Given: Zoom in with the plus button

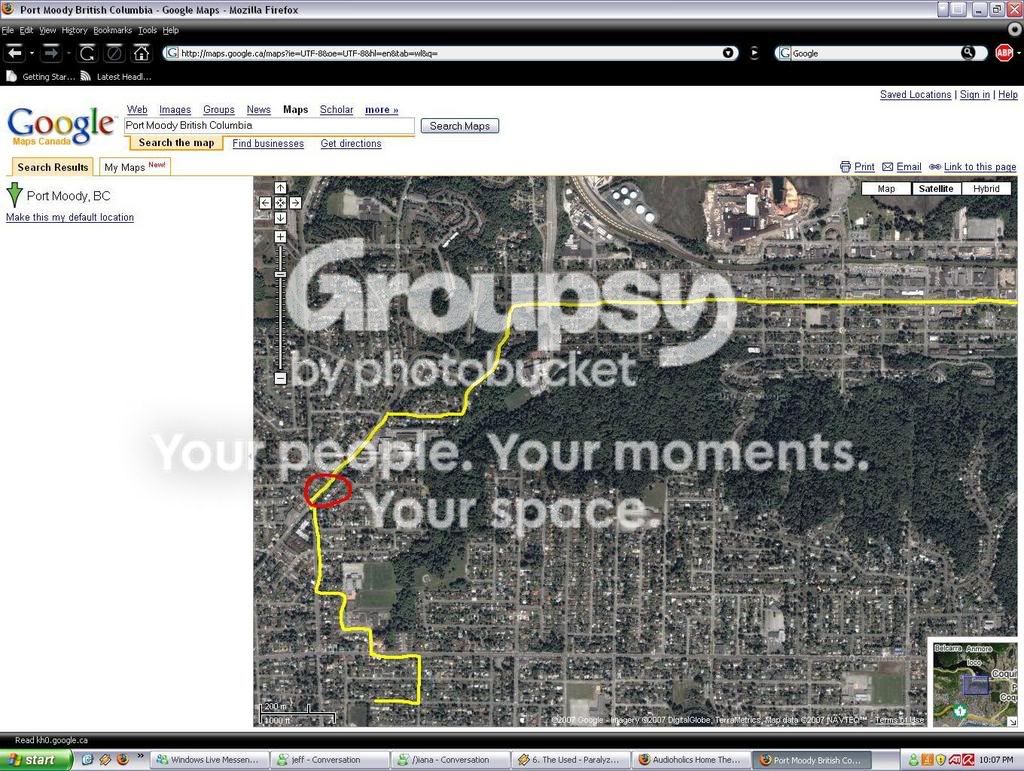Looking at the screenshot, I should [x=280, y=237].
